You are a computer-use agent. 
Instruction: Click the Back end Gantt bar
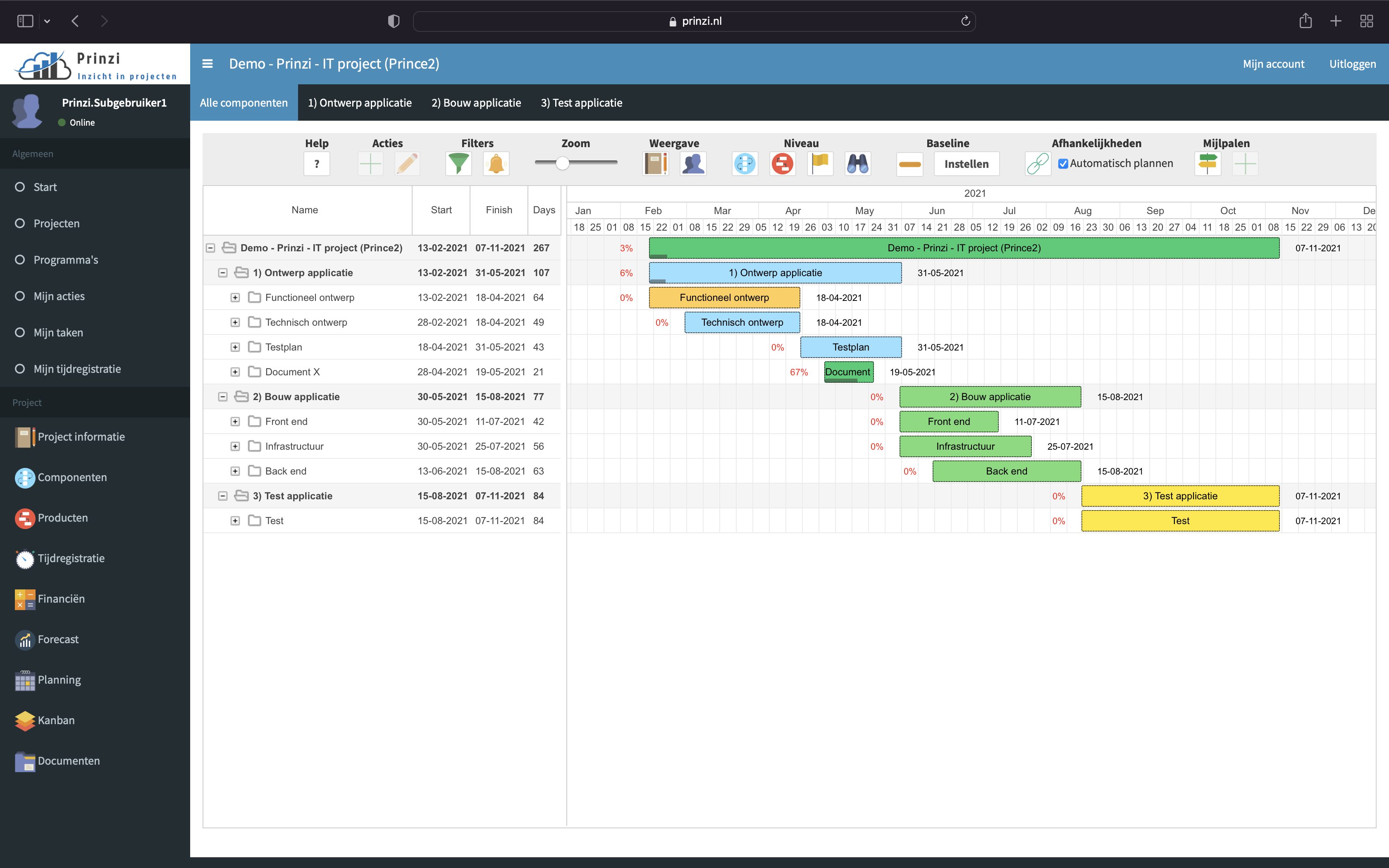[x=1007, y=471]
